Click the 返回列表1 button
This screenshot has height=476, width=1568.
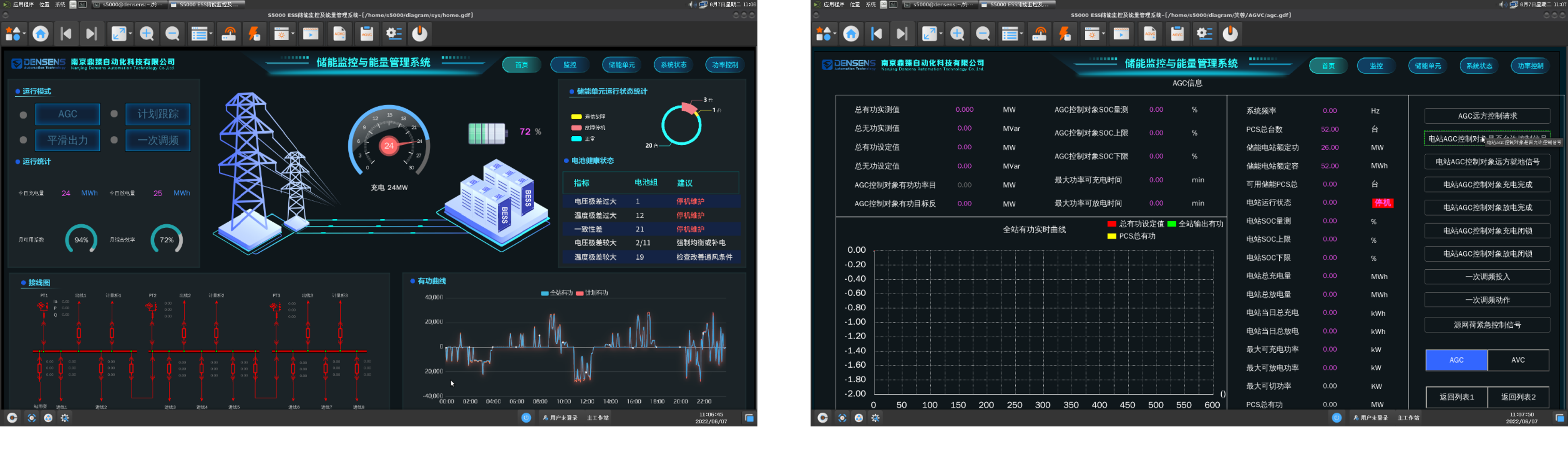[x=1456, y=397]
